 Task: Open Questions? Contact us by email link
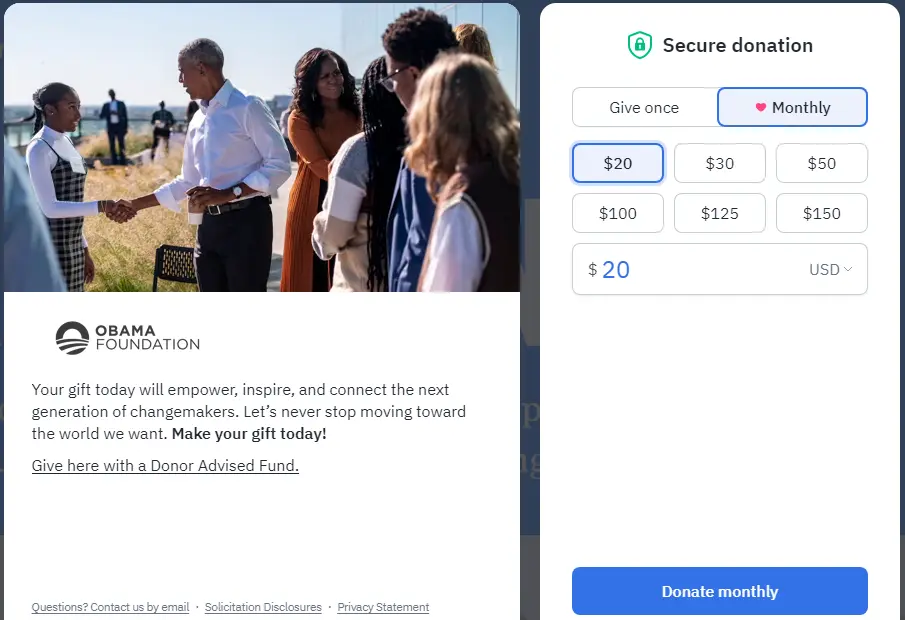coord(110,607)
